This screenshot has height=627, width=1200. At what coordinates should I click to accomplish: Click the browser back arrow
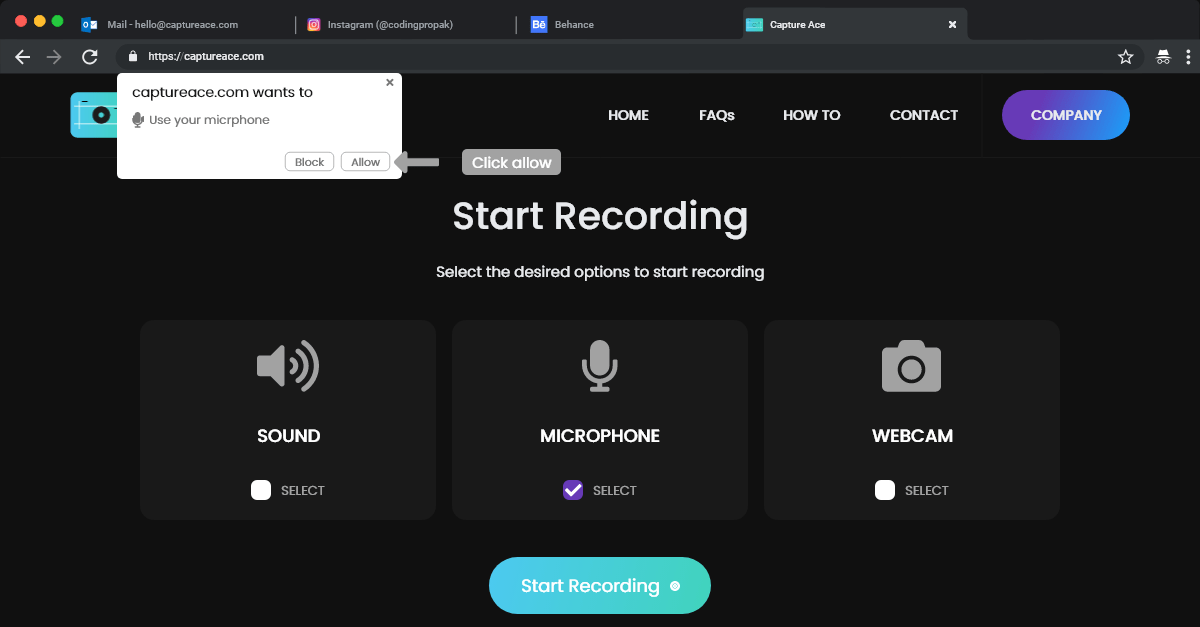[23, 57]
